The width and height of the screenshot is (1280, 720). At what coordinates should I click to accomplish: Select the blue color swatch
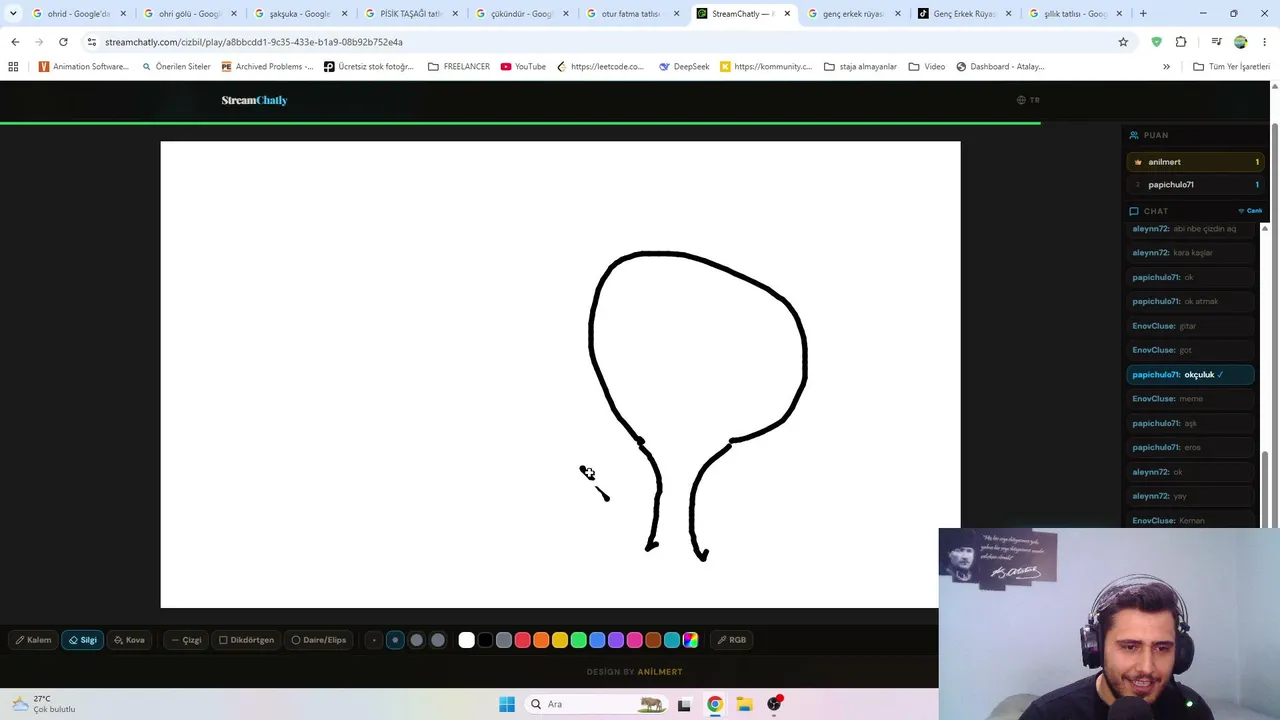pyautogui.click(x=597, y=640)
